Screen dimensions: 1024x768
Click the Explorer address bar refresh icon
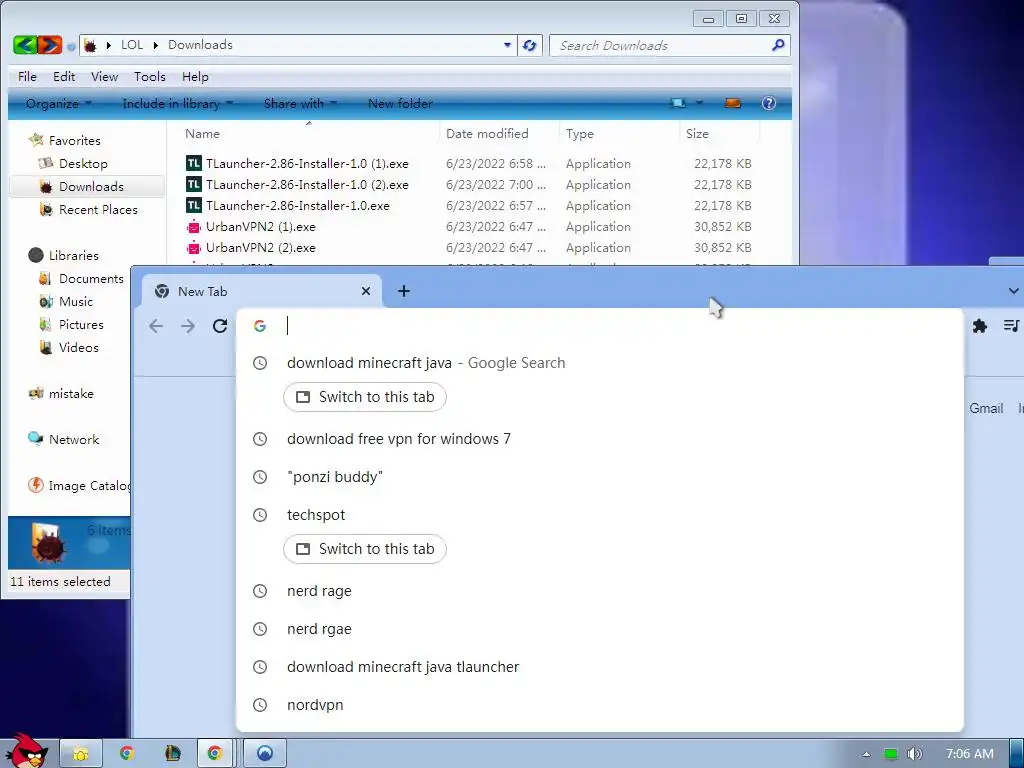coord(530,45)
